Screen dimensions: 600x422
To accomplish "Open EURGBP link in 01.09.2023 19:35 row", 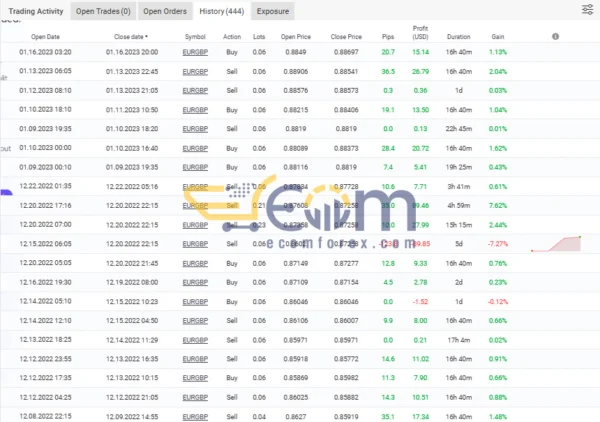I will coord(195,129).
